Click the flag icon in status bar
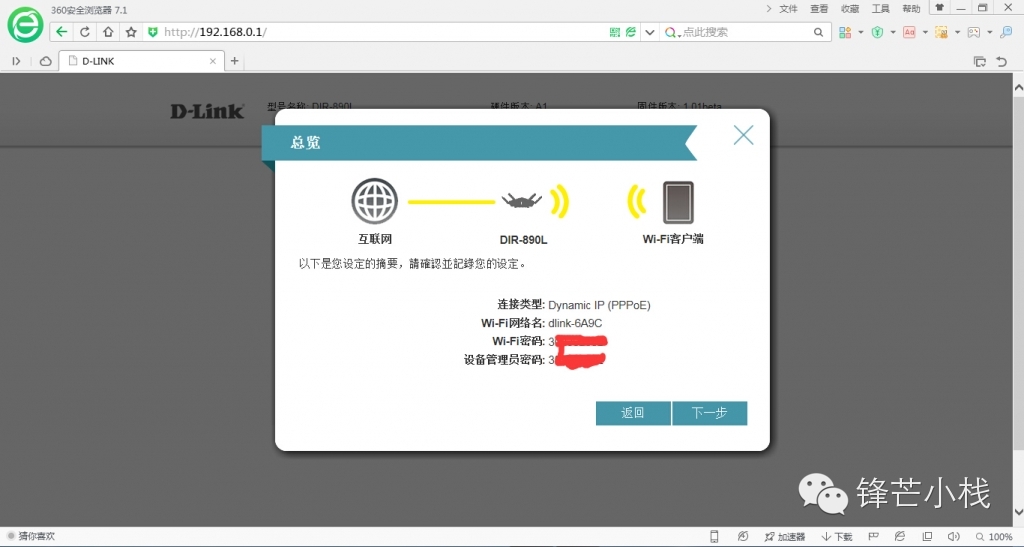Screen dimensions: 1024x547 873,537
